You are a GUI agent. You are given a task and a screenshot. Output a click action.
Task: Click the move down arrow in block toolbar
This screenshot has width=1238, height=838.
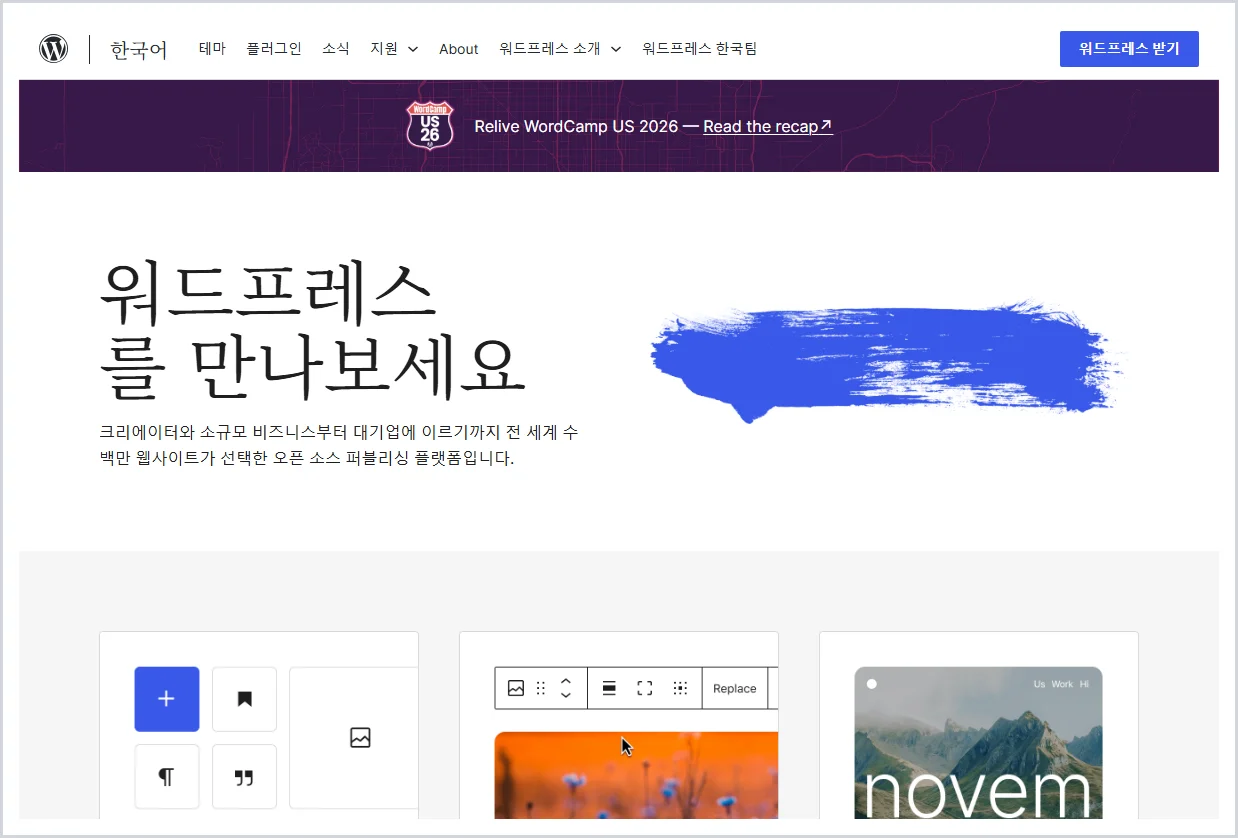(566, 696)
